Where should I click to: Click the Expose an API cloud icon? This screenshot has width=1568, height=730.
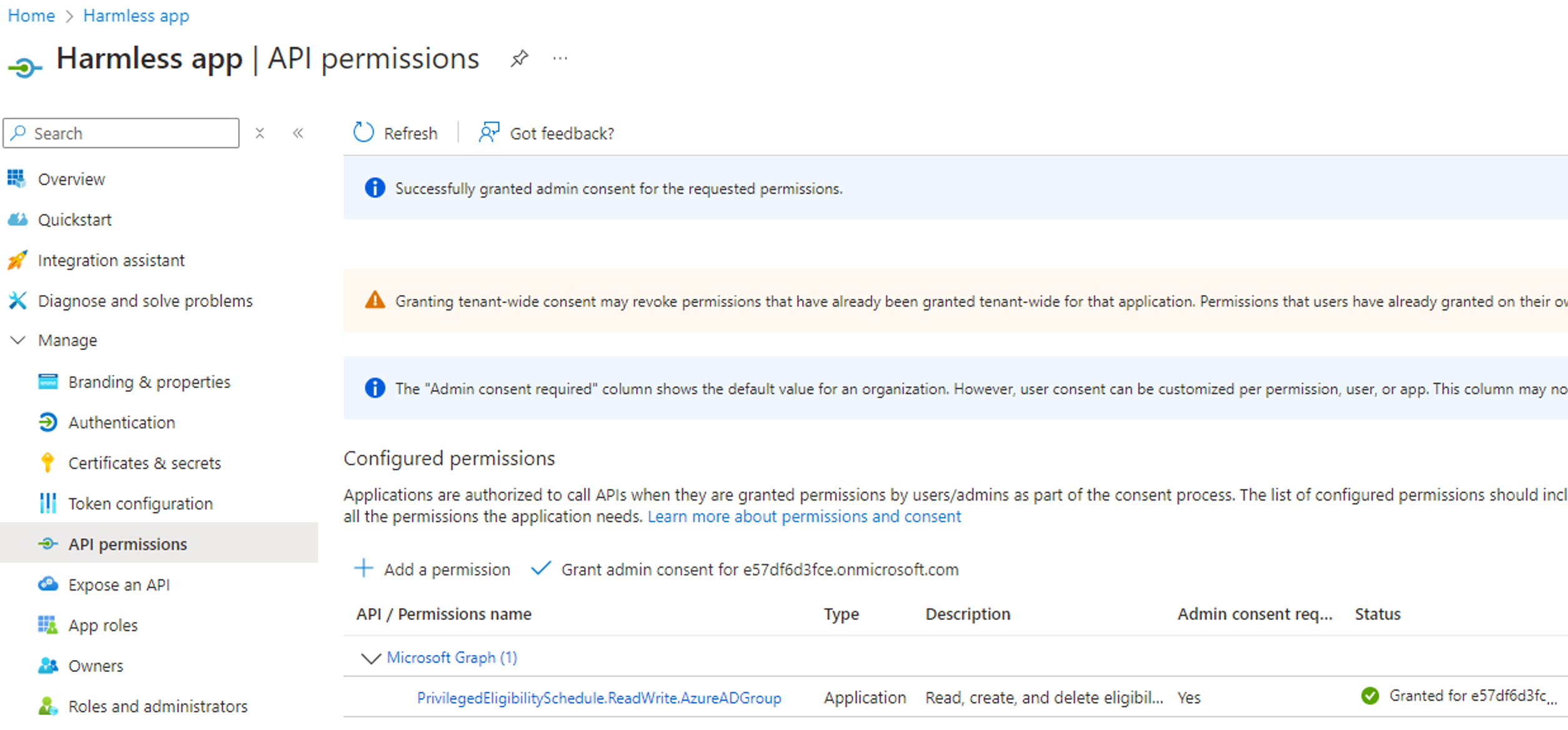[47, 584]
